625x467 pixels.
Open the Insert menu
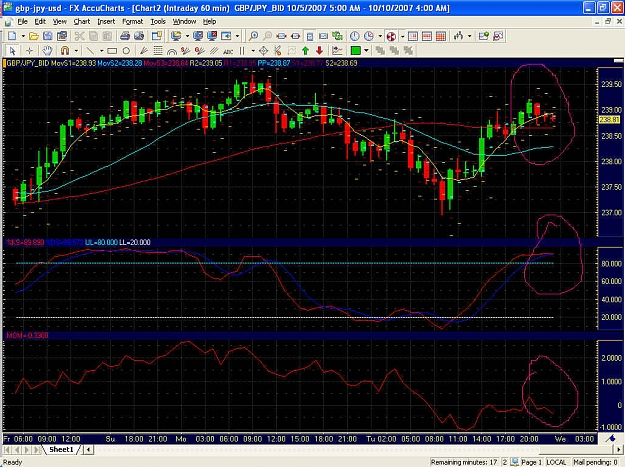(106, 22)
